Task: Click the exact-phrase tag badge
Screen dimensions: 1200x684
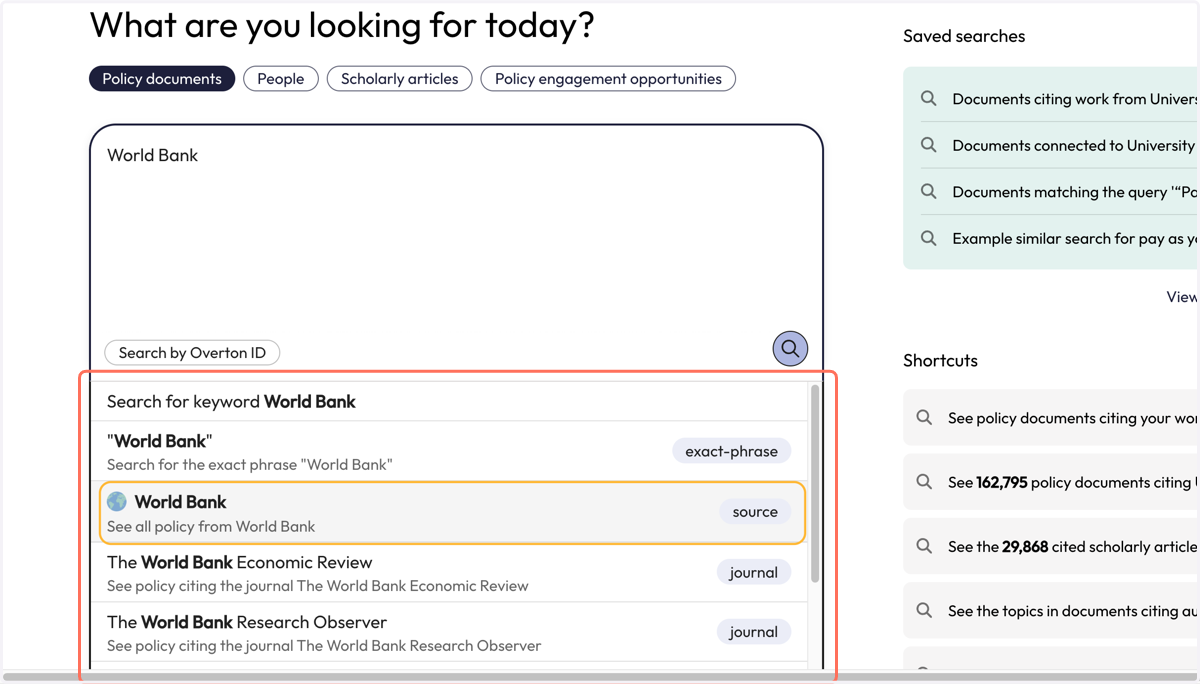Action: [x=732, y=451]
